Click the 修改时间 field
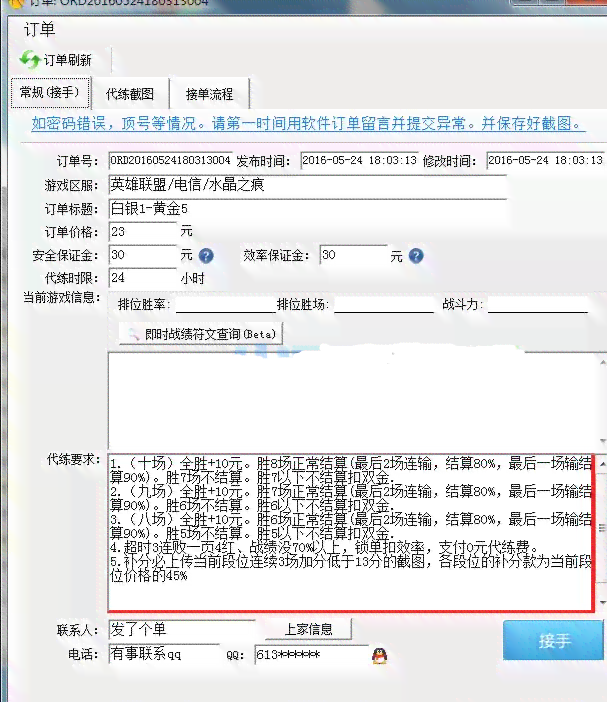The height and width of the screenshot is (702, 607). (546, 160)
